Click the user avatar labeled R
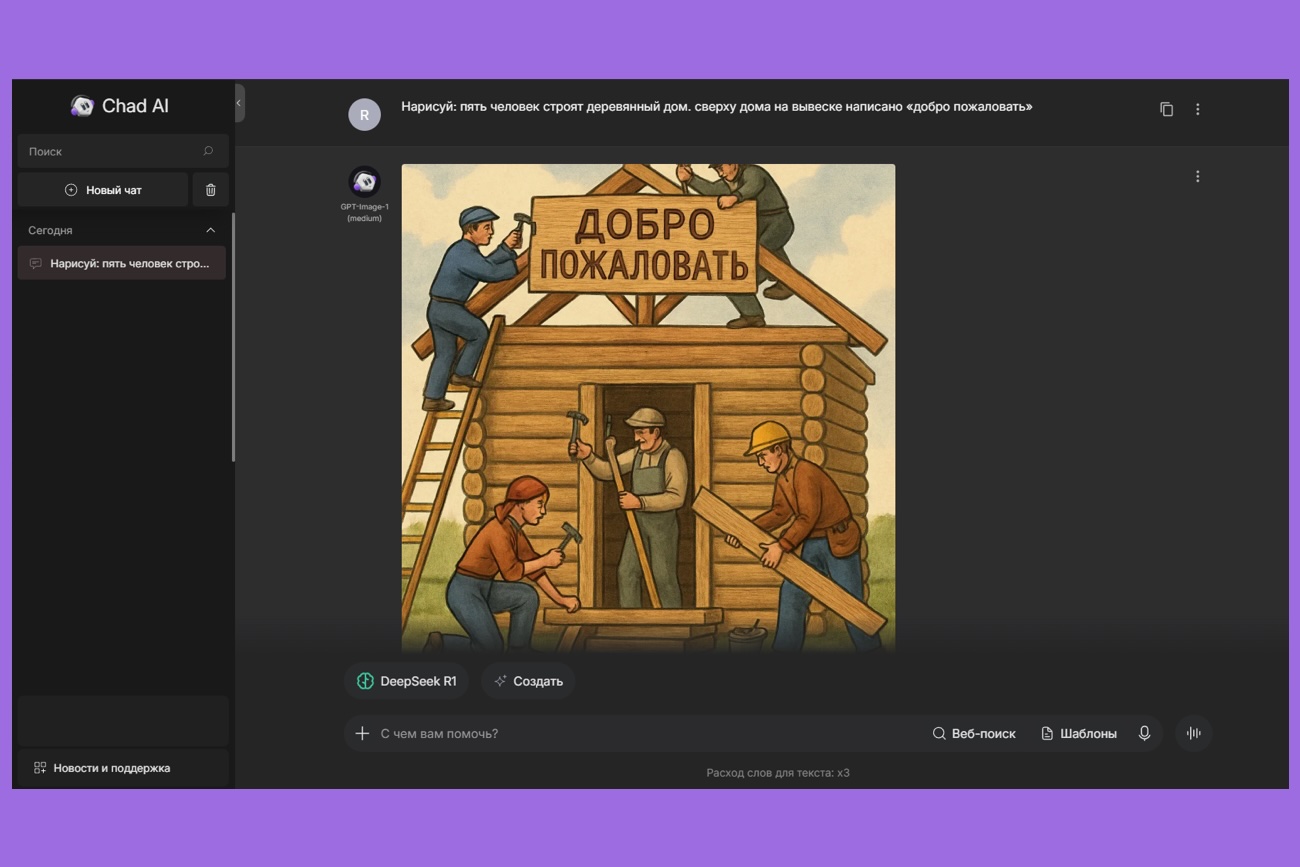 364,115
